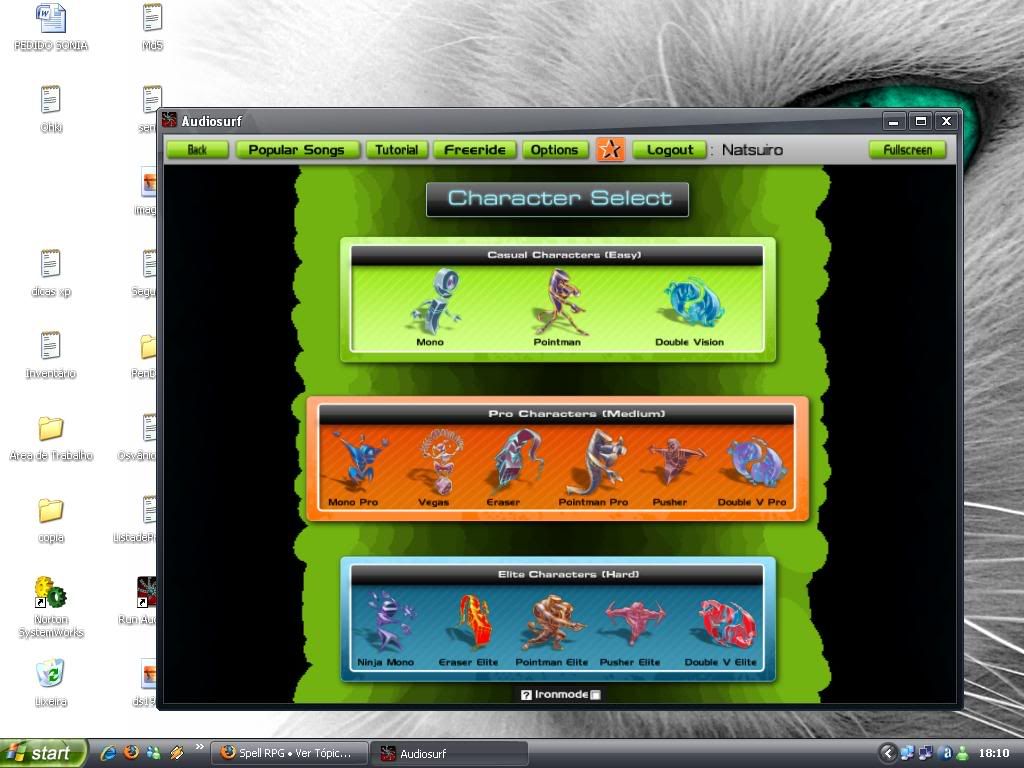
Task: Select the Pusher Elite character
Action: 631,630
